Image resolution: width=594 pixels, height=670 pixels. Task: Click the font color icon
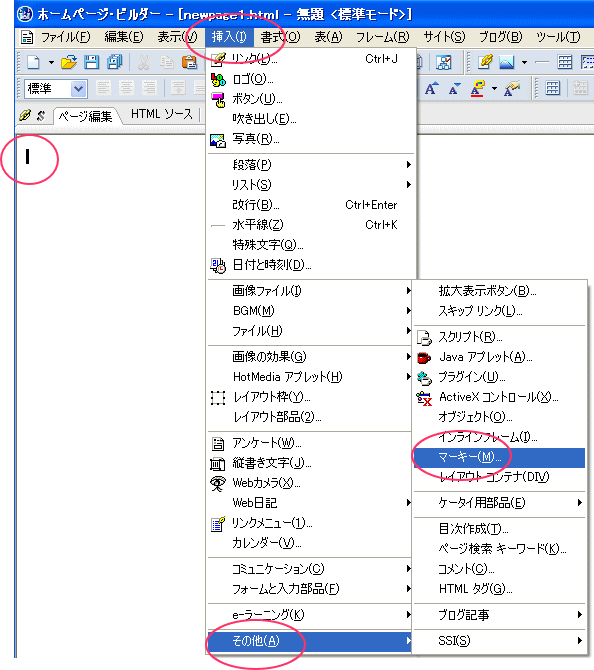(x=477, y=89)
